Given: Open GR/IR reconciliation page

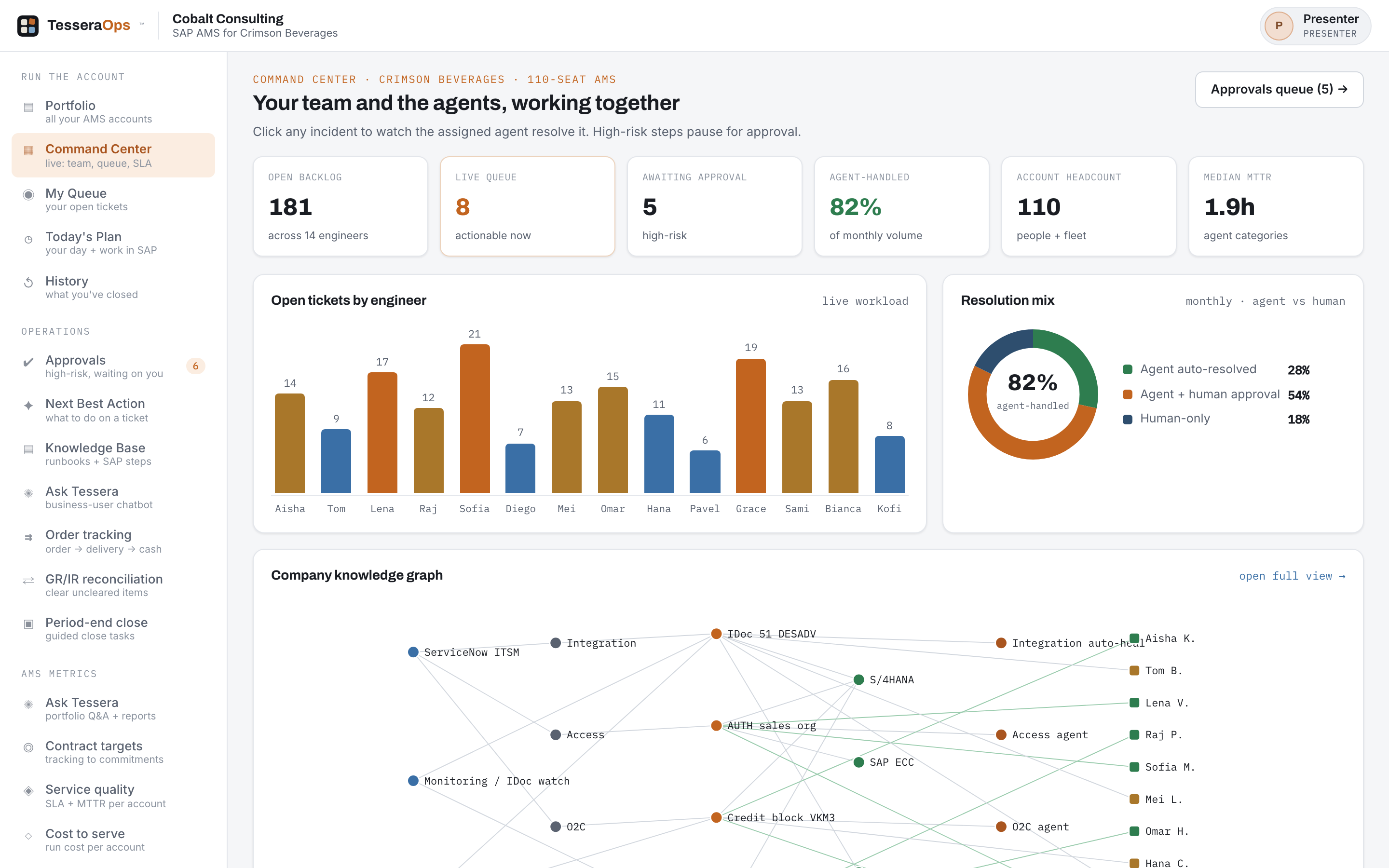Looking at the screenshot, I should (113, 585).
